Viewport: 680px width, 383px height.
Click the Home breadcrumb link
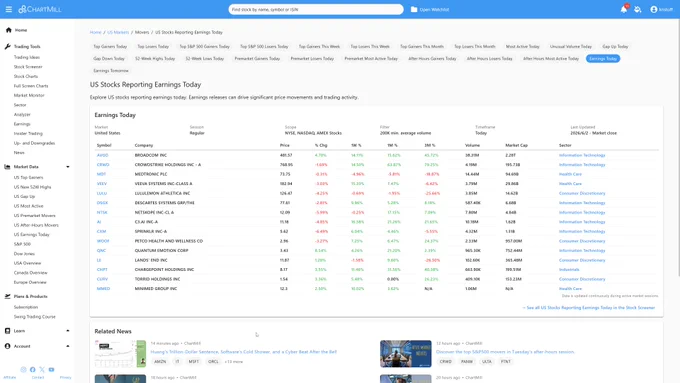click(x=95, y=32)
